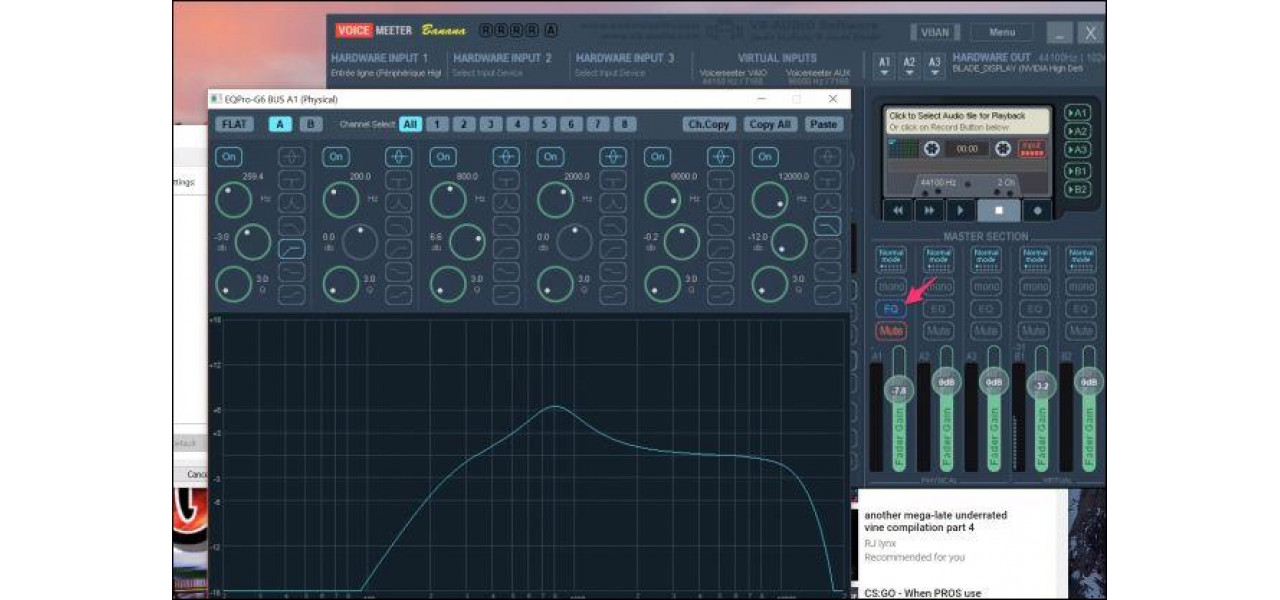Image resolution: width=1280 pixels, height=600 pixels.
Task: Stop the cassette recorder
Action: [999, 210]
